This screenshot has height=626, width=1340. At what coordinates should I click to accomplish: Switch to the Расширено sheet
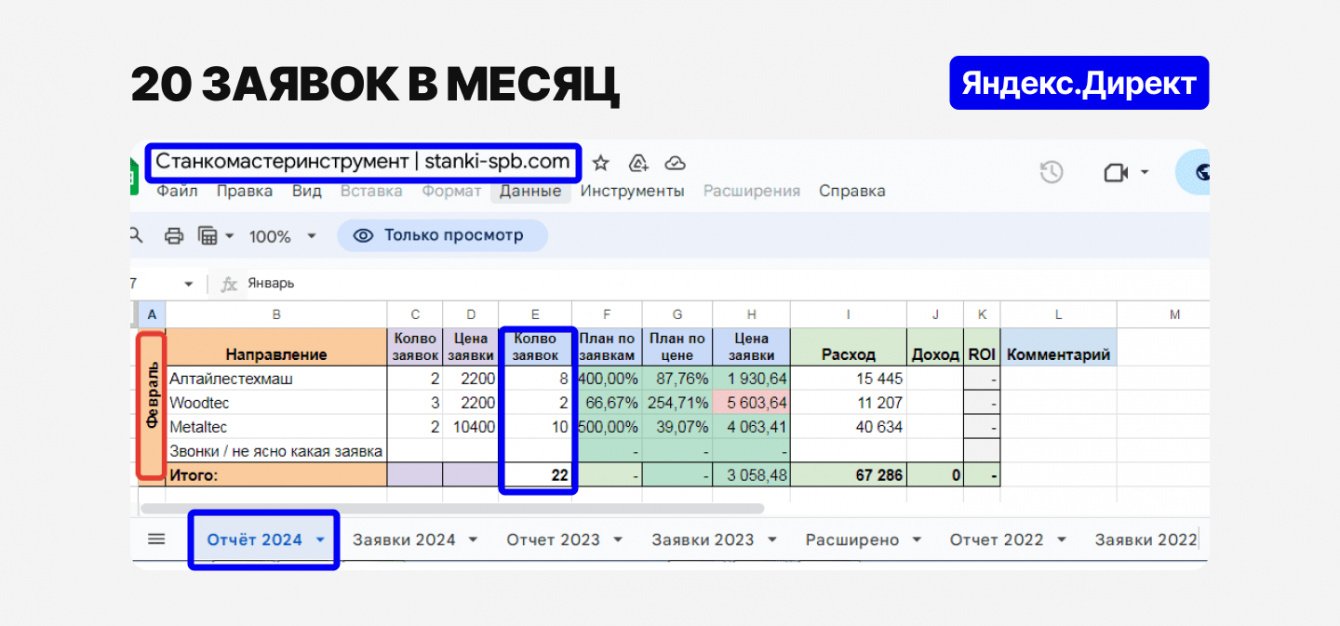852,540
